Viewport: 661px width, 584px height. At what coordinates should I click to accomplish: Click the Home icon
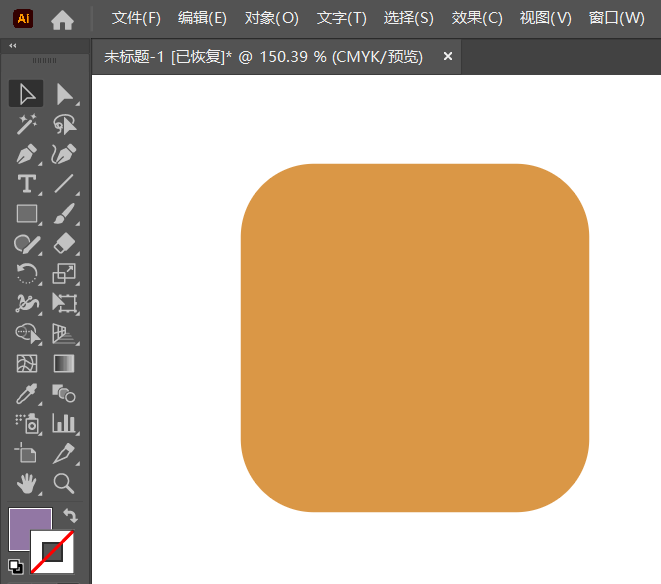[62, 19]
